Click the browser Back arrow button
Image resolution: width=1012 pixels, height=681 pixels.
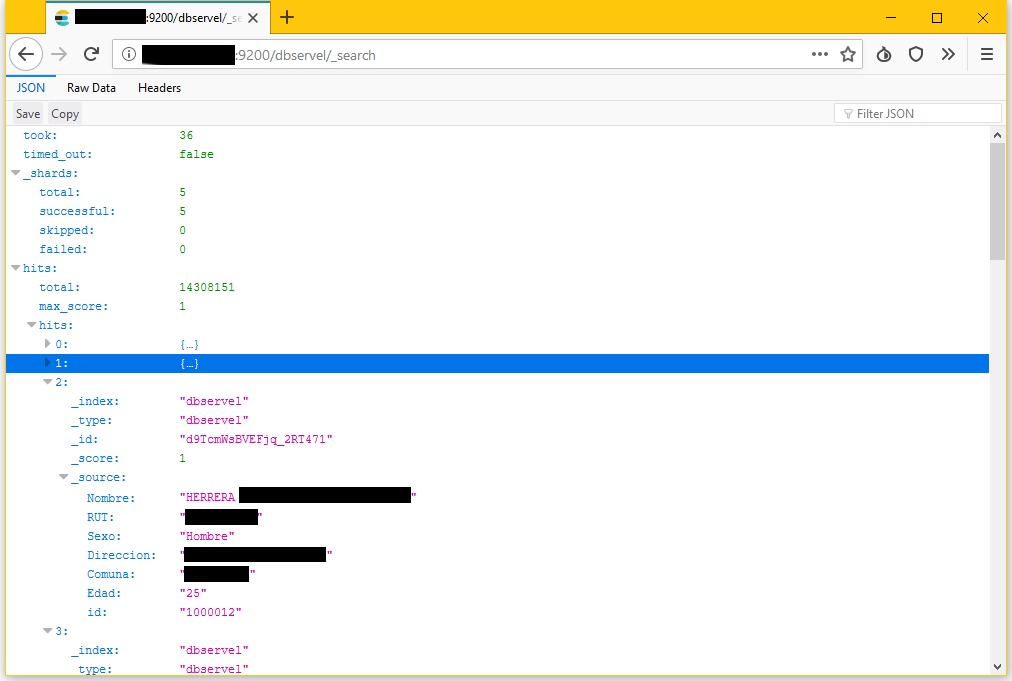click(x=26, y=55)
